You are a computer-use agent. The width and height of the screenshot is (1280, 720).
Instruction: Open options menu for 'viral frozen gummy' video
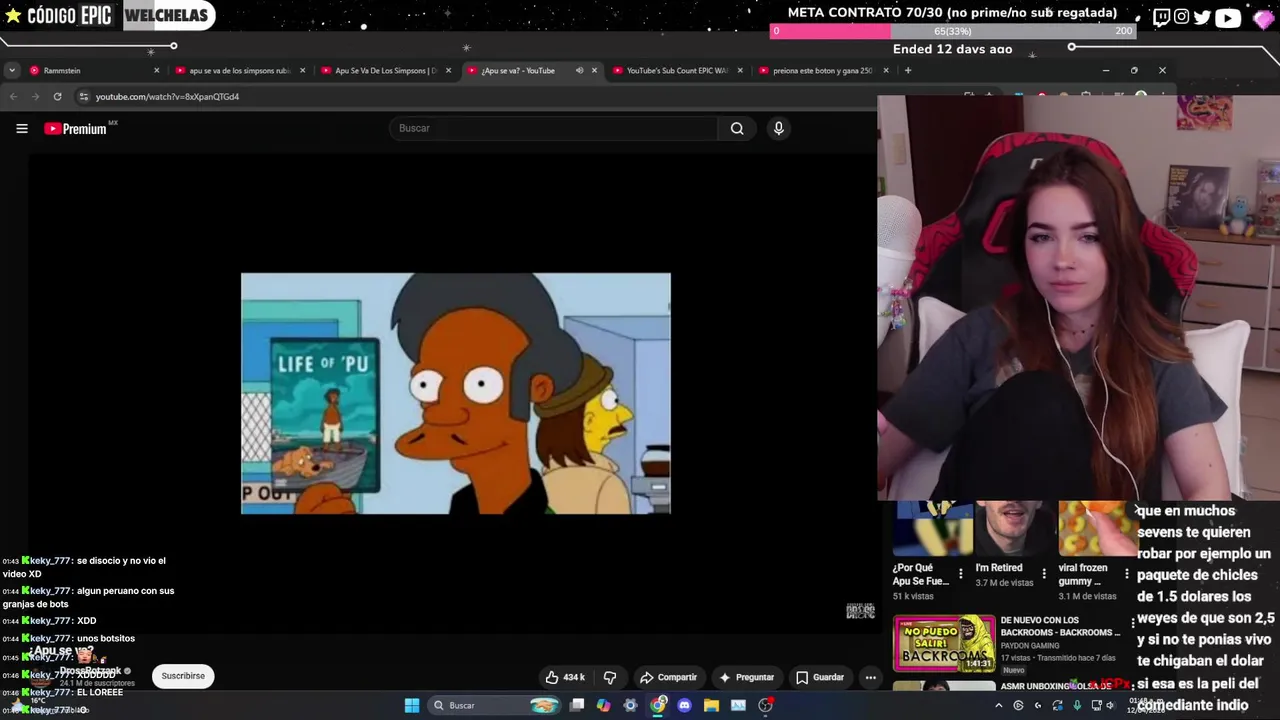point(1127,574)
